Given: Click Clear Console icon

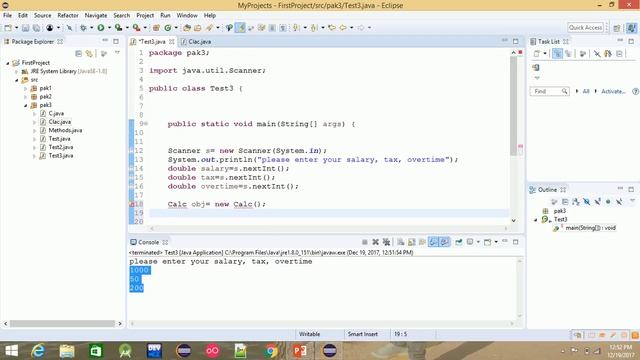Looking at the screenshot, I should [x=400, y=242].
